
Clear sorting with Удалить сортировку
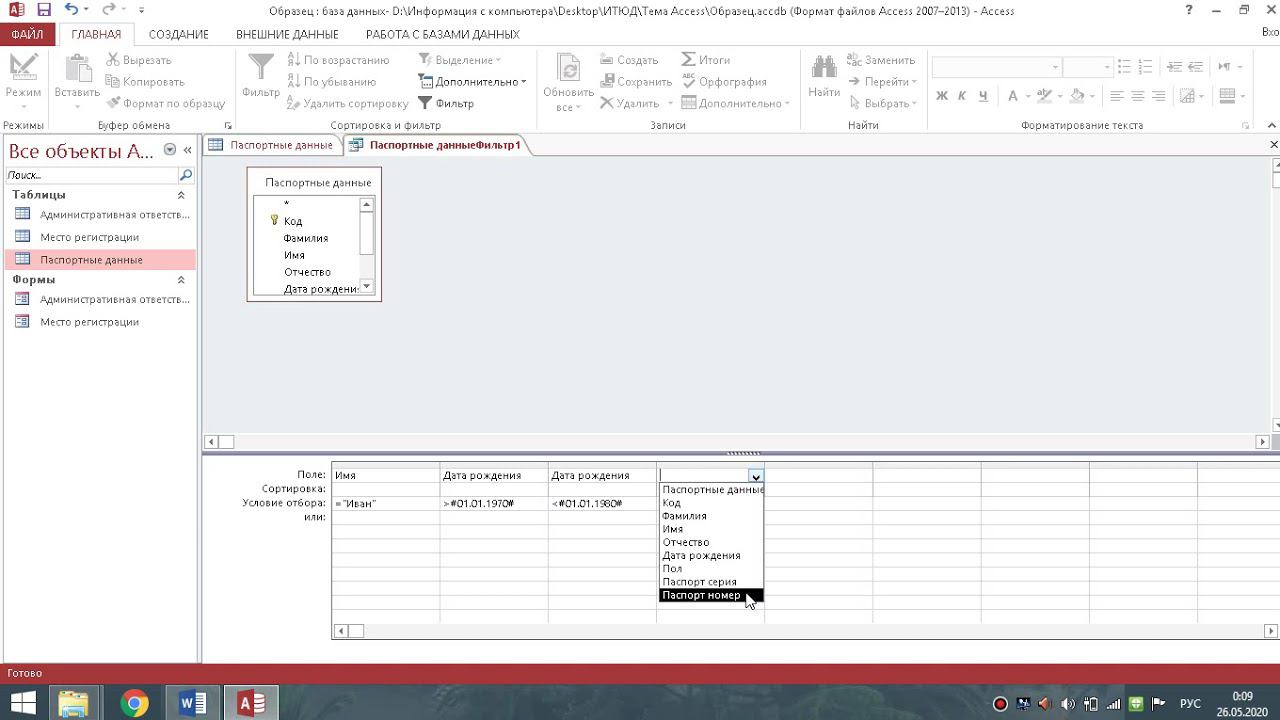(x=347, y=103)
